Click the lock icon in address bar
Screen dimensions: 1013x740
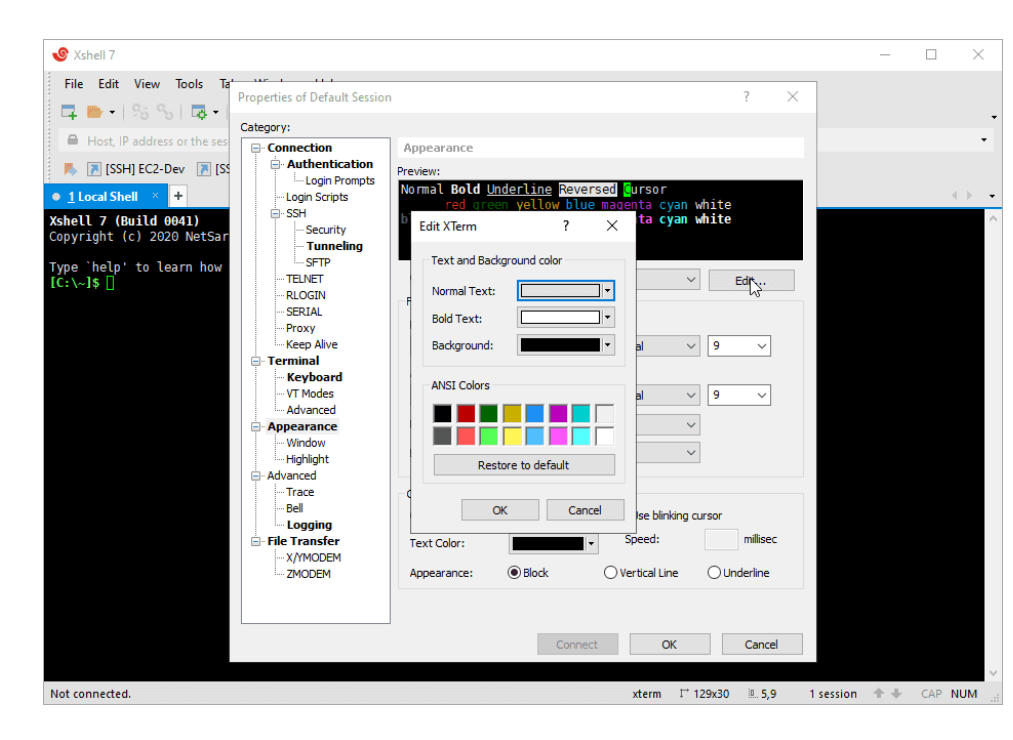coord(72,141)
